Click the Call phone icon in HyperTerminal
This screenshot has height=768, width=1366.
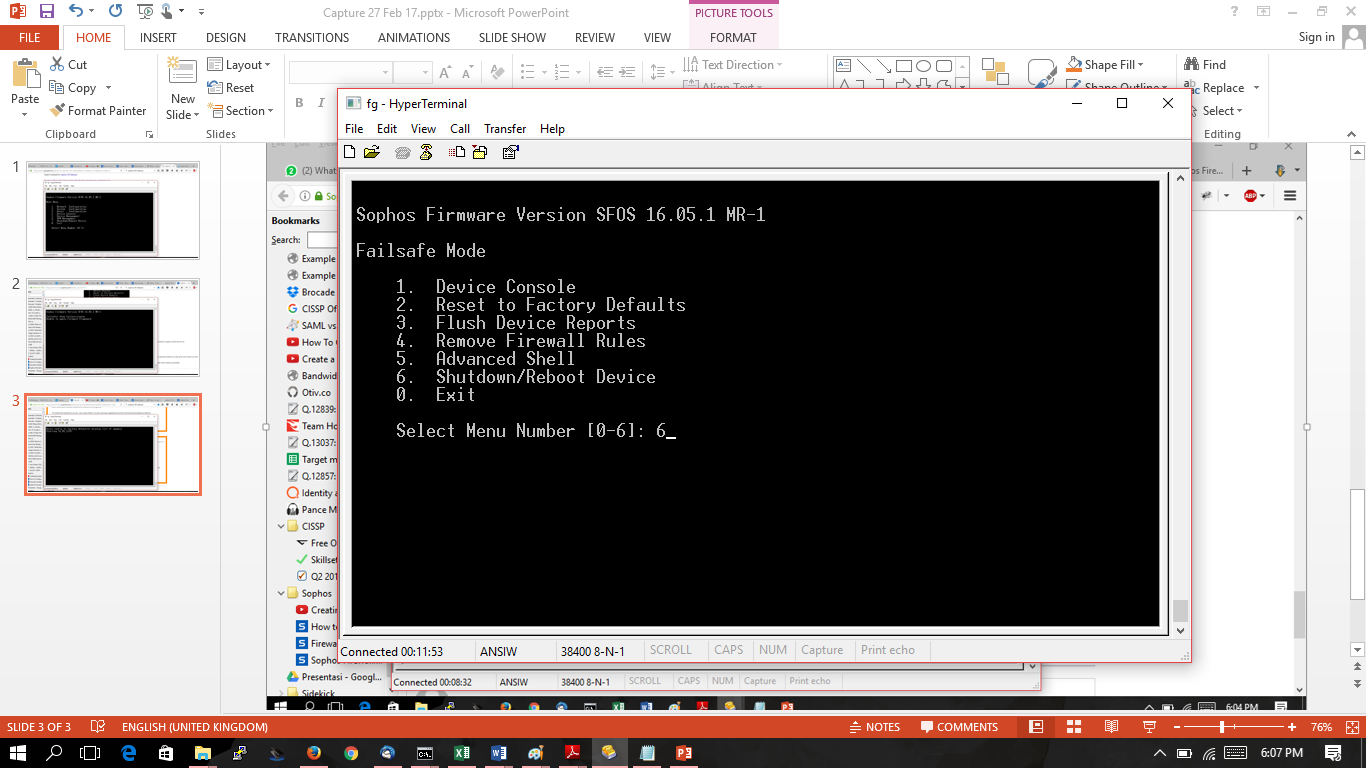[x=402, y=152]
